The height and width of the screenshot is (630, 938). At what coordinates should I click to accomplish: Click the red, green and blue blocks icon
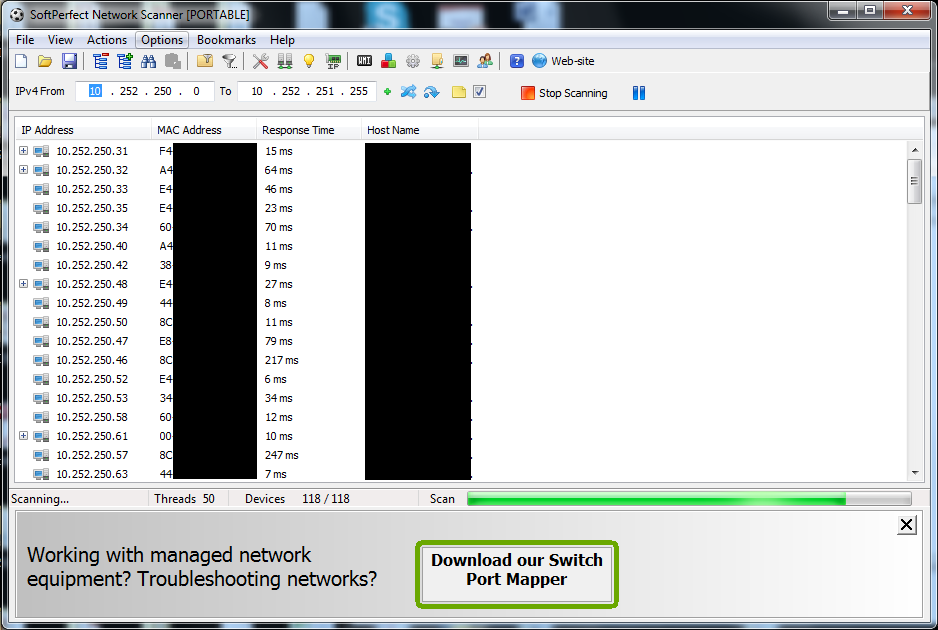[389, 61]
